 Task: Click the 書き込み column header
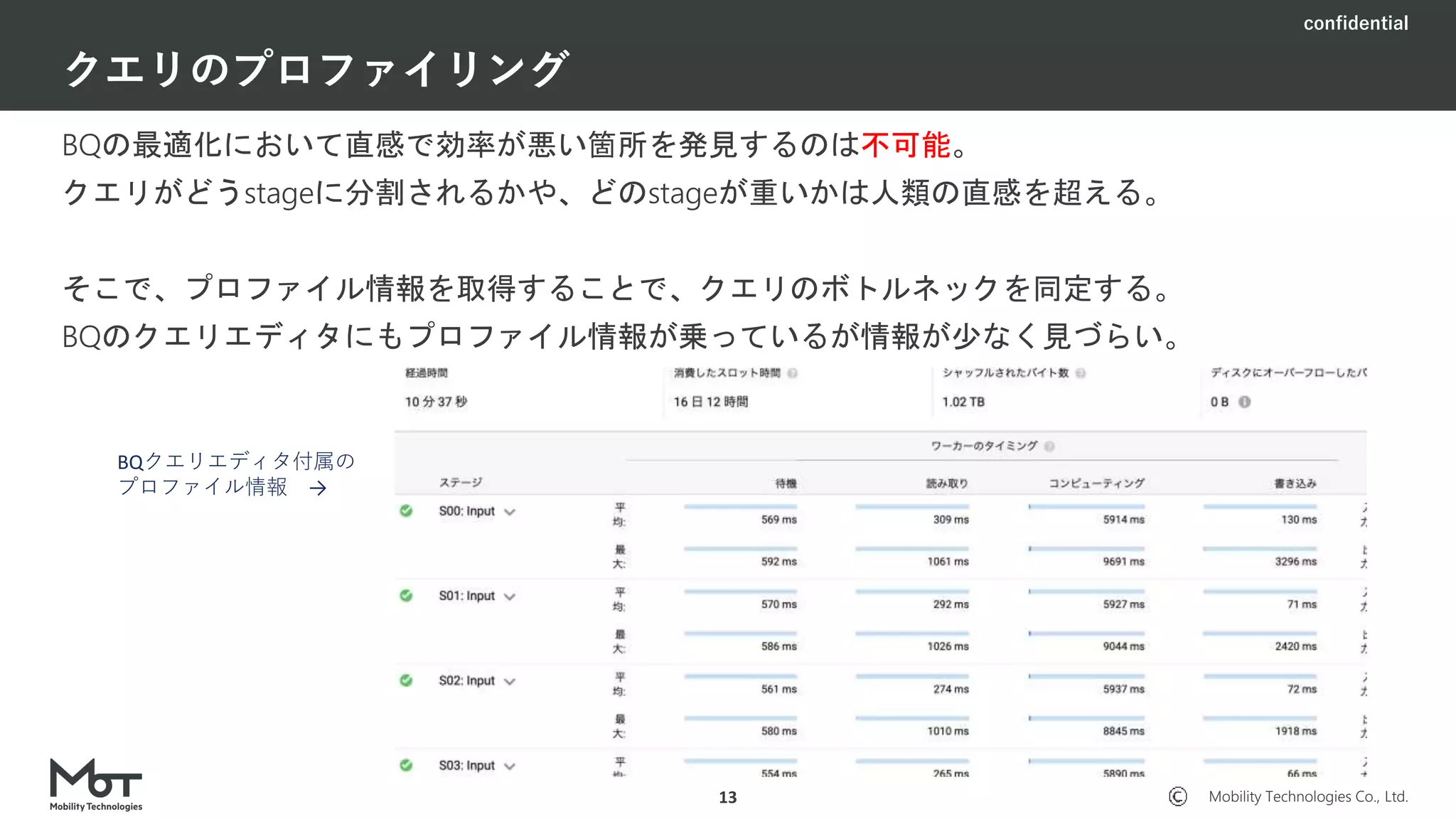(x=1295, y=483)
